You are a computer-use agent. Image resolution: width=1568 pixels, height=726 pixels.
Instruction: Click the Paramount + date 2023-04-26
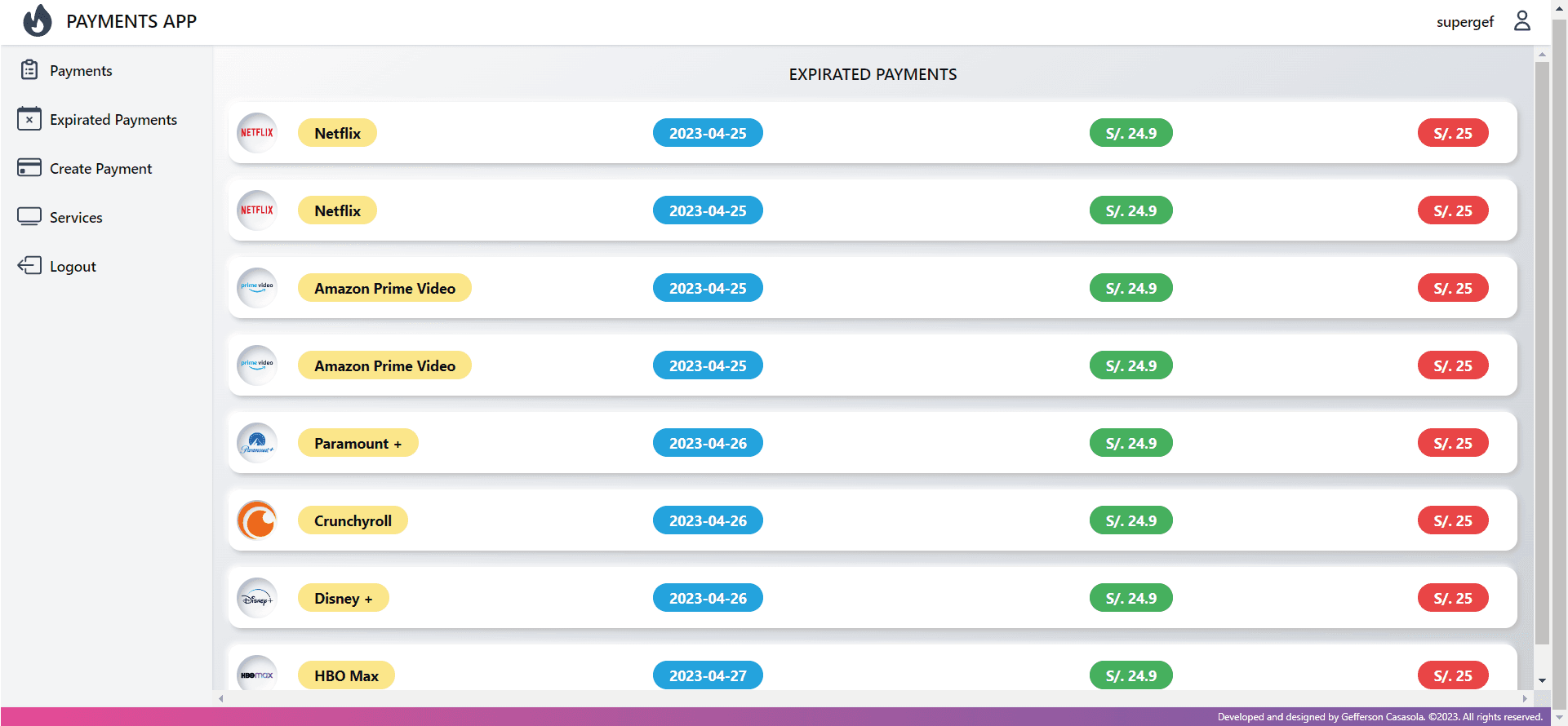click(x=708, y=443)
